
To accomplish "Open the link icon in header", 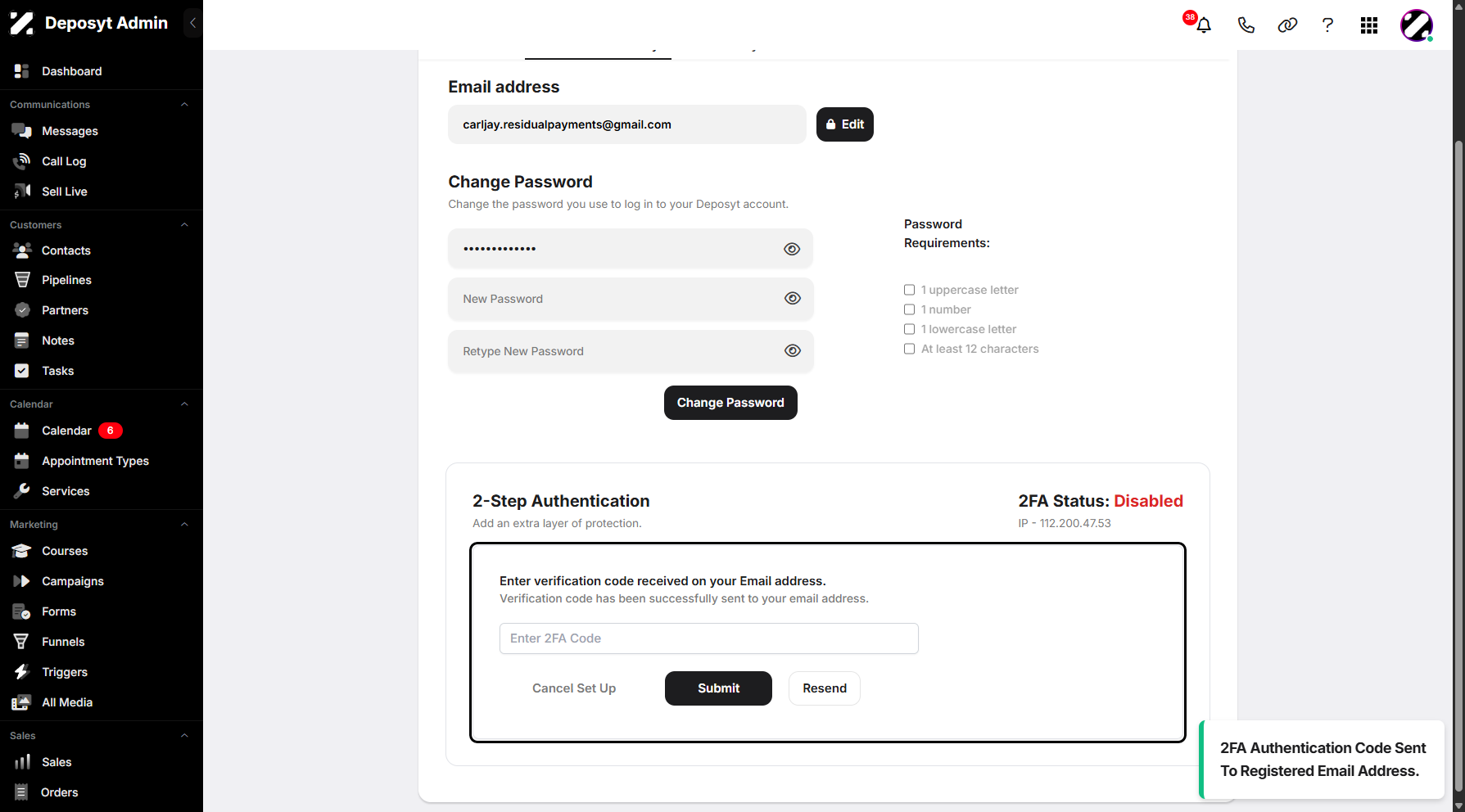I will click(x=1287, y=25).
